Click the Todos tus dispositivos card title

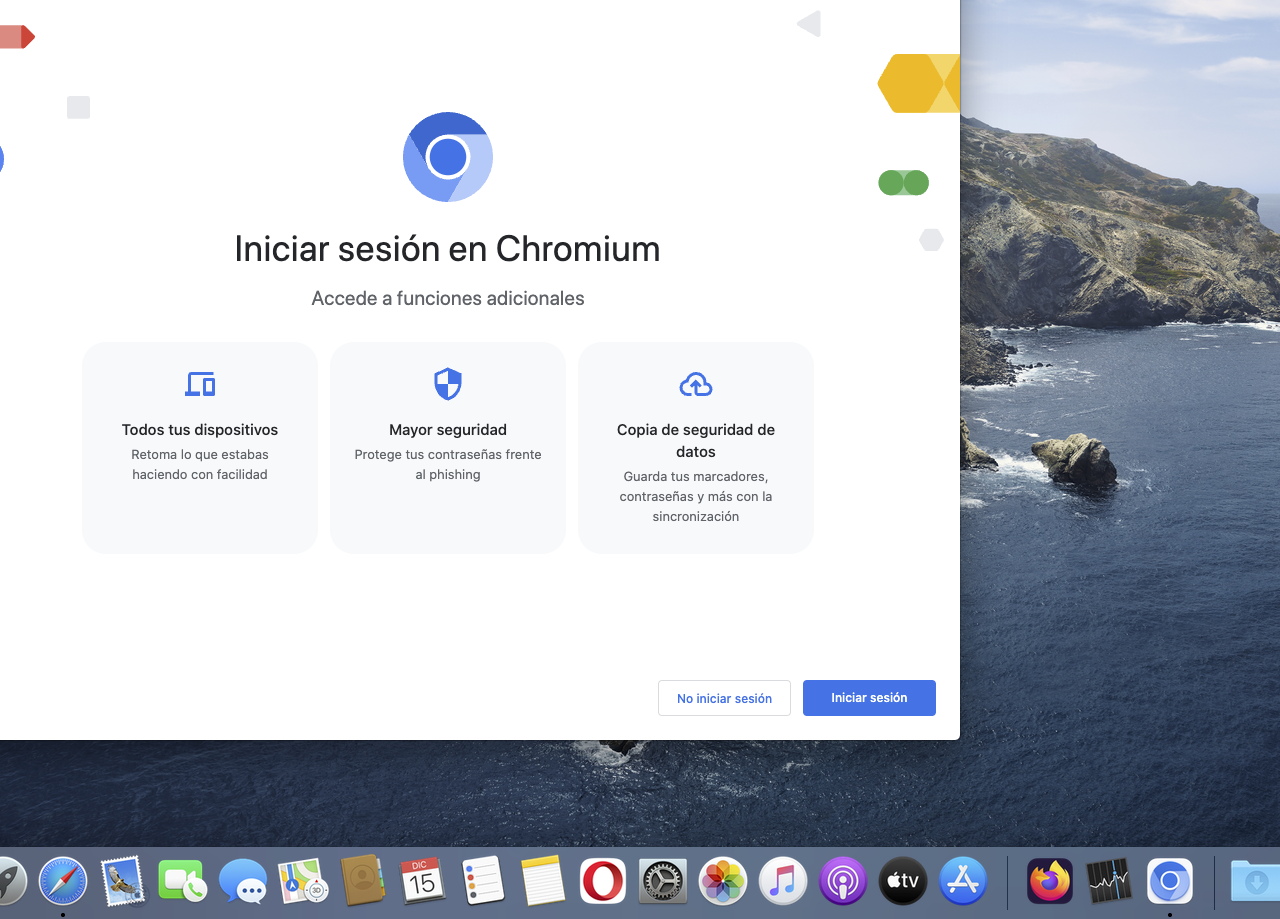click(200, 430)
